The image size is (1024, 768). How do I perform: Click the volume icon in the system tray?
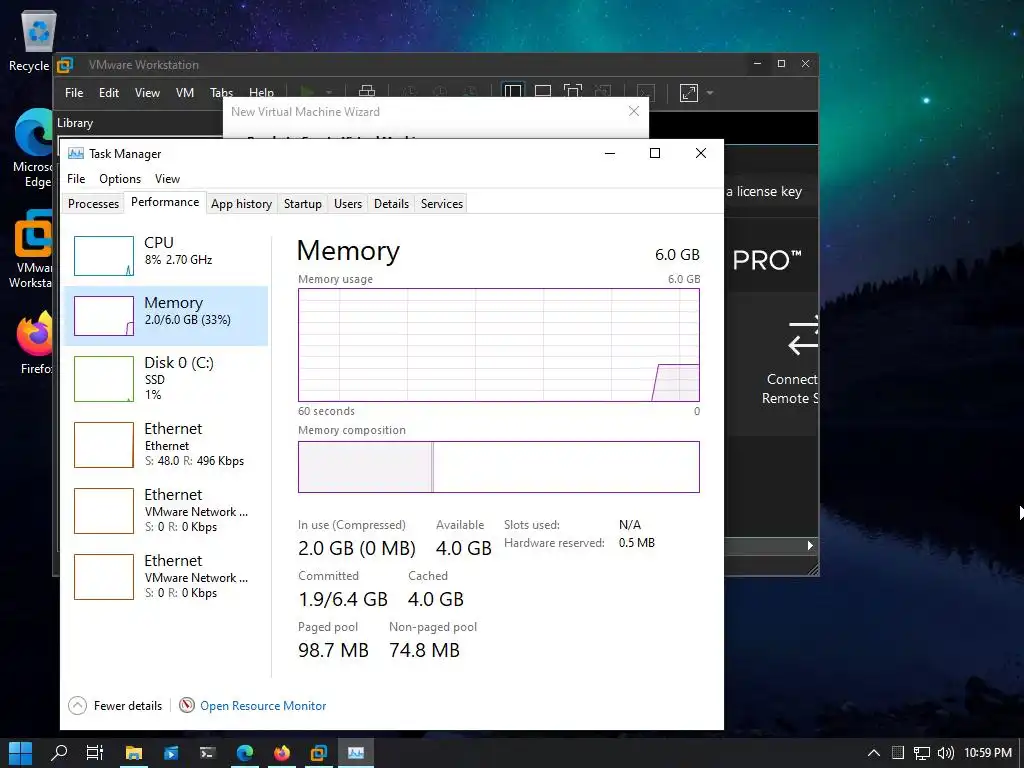click(945, 753)
